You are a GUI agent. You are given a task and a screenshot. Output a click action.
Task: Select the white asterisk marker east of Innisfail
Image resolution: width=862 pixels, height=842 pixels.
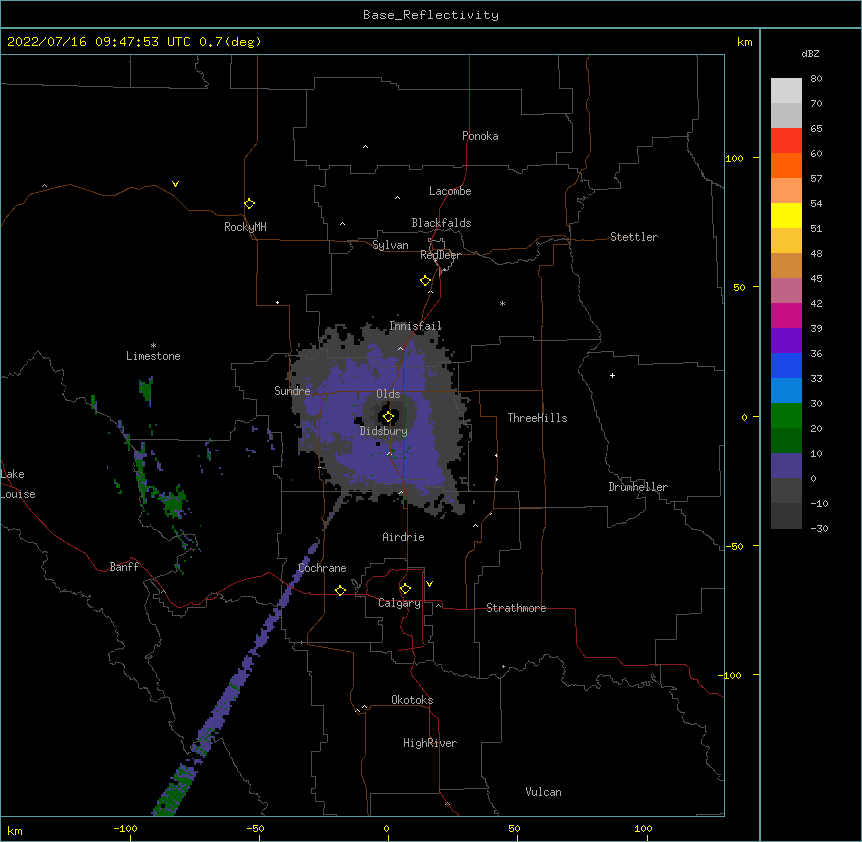502,303
